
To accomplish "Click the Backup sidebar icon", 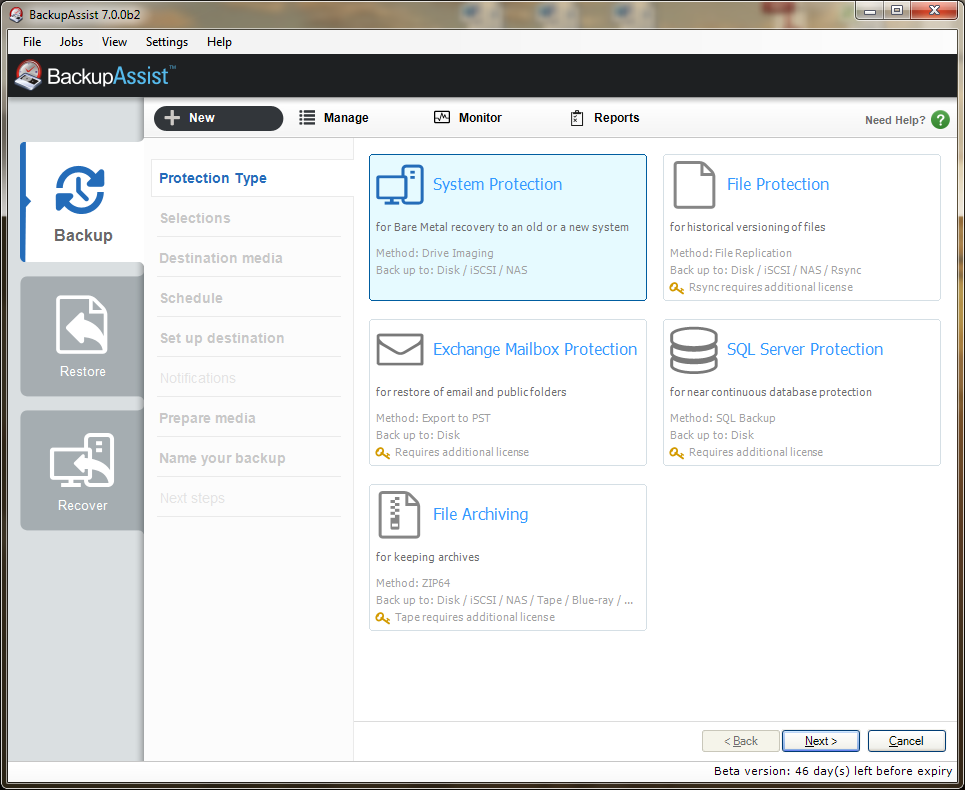I will click(x=80, y=190).
